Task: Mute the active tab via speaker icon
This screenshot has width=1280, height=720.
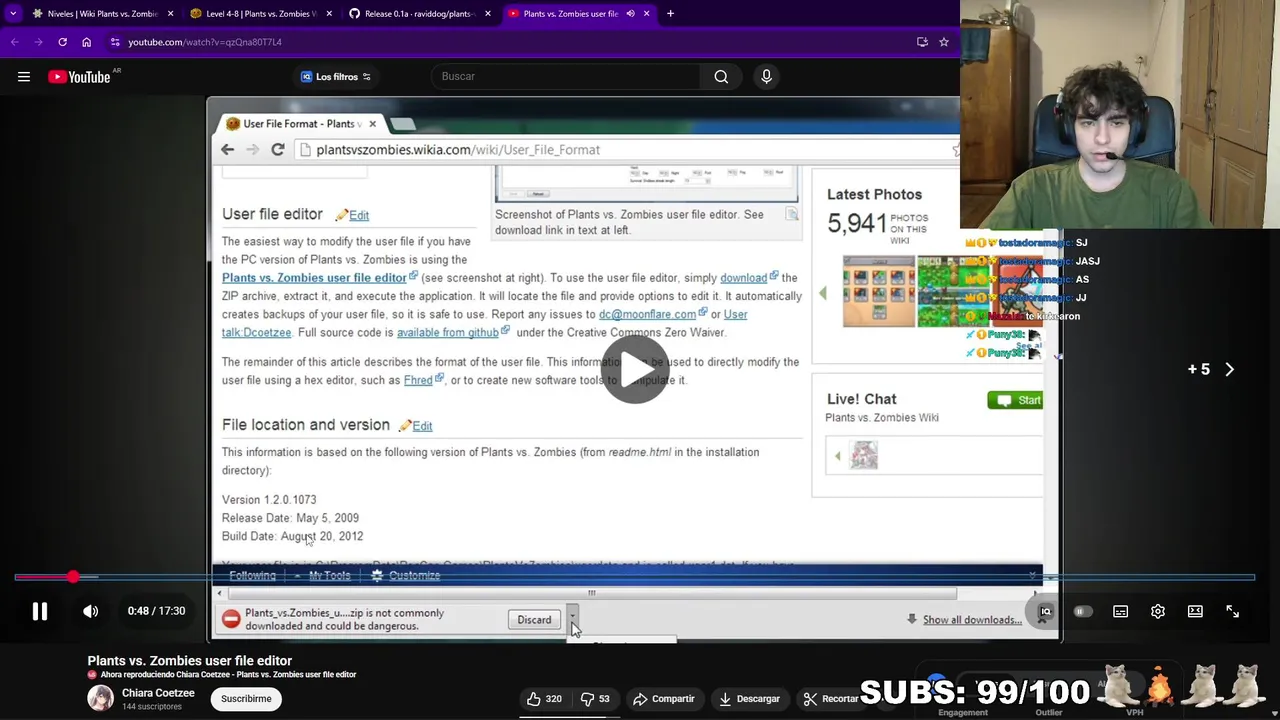Action: (x=630, y=14)
